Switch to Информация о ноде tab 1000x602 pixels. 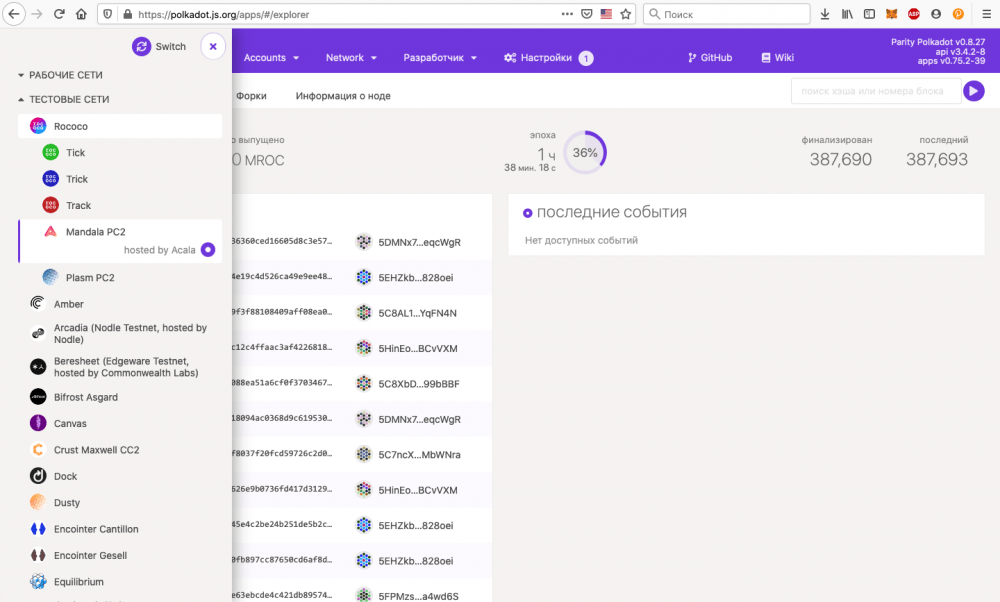pyautogui.click(x=343, y=96)
